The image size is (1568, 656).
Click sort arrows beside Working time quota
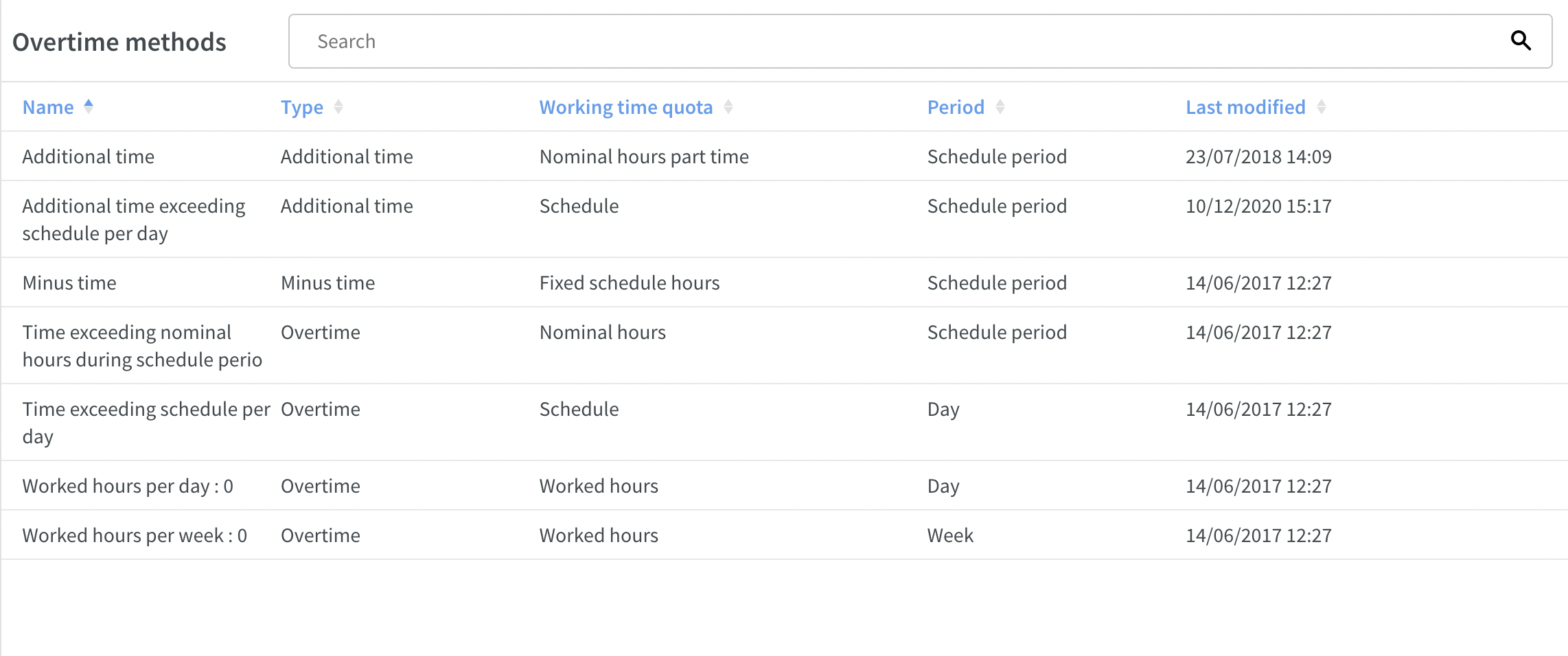point(728,107)
